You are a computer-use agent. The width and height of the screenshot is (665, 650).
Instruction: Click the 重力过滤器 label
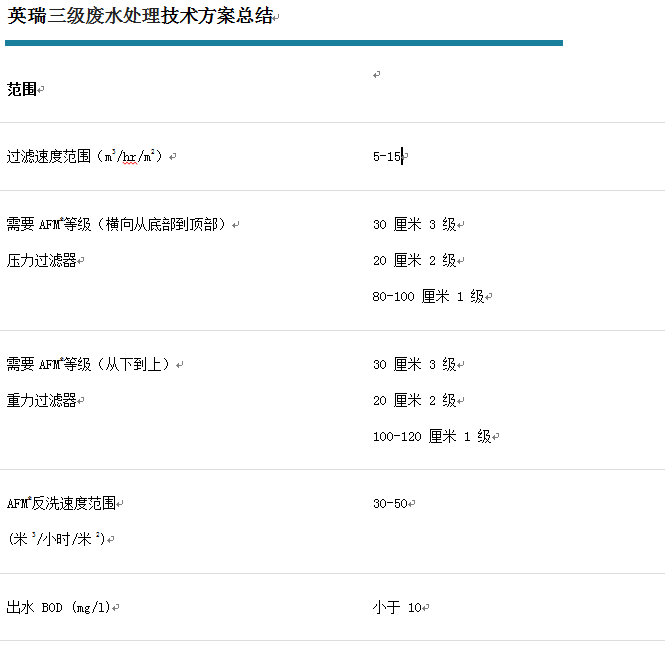[42, 400]
